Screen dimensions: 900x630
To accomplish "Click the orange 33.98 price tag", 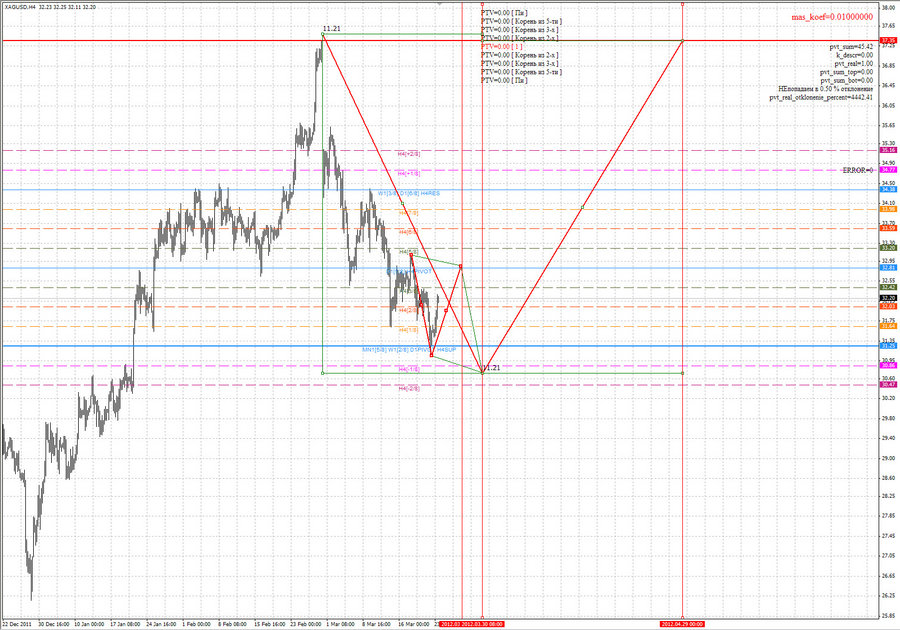I will 889,209.
